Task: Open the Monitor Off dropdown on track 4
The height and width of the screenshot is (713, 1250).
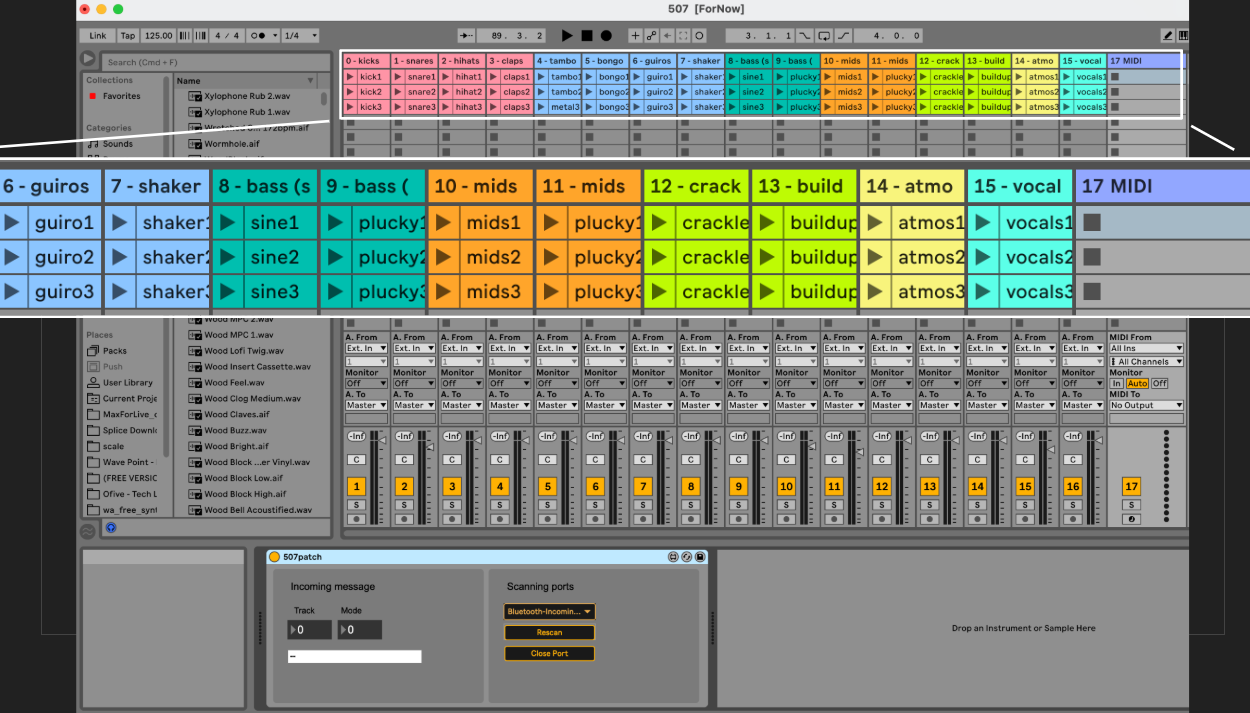Action: click(510, 383)
